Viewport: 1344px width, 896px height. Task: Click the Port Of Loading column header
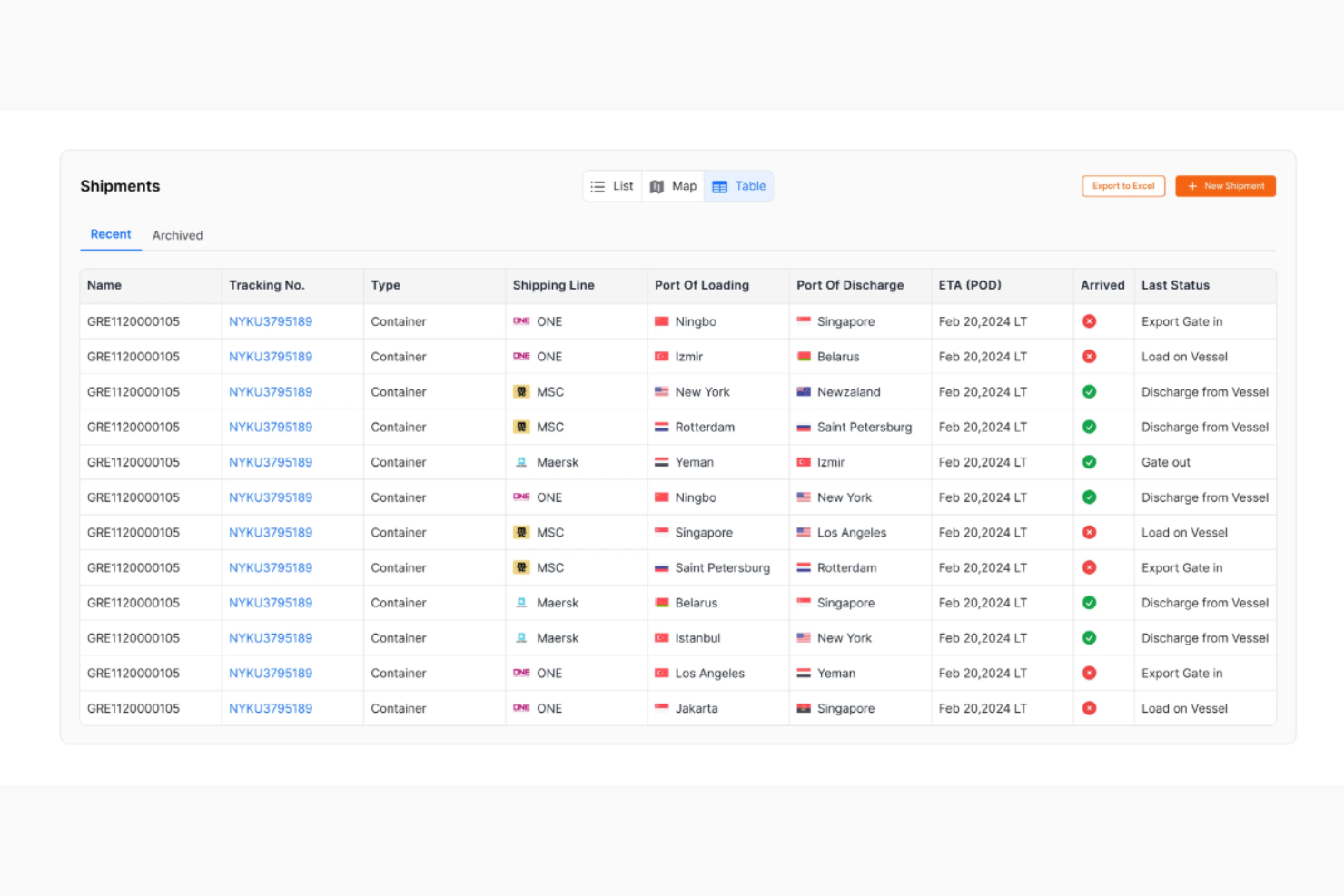(x=718, y=285)
